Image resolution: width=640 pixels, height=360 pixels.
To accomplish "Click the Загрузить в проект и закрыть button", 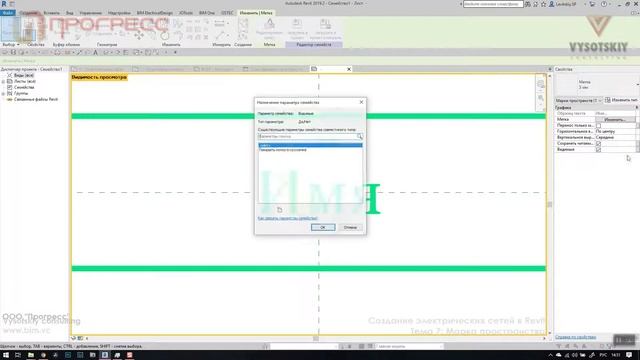I will [x=325, y=29].
